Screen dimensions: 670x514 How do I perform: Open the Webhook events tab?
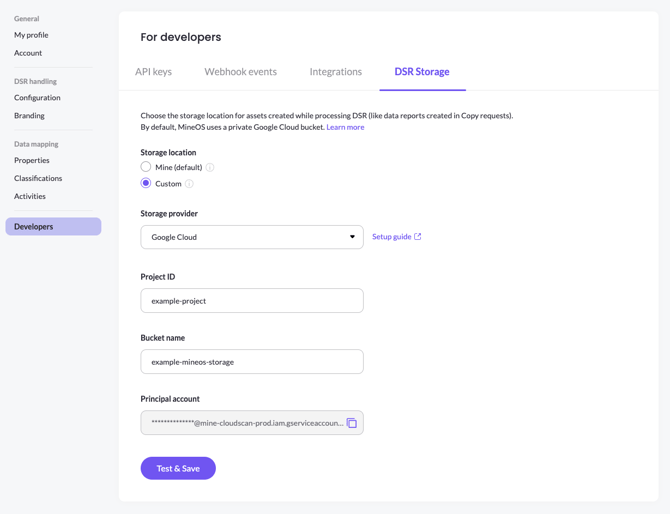(240, 72)
